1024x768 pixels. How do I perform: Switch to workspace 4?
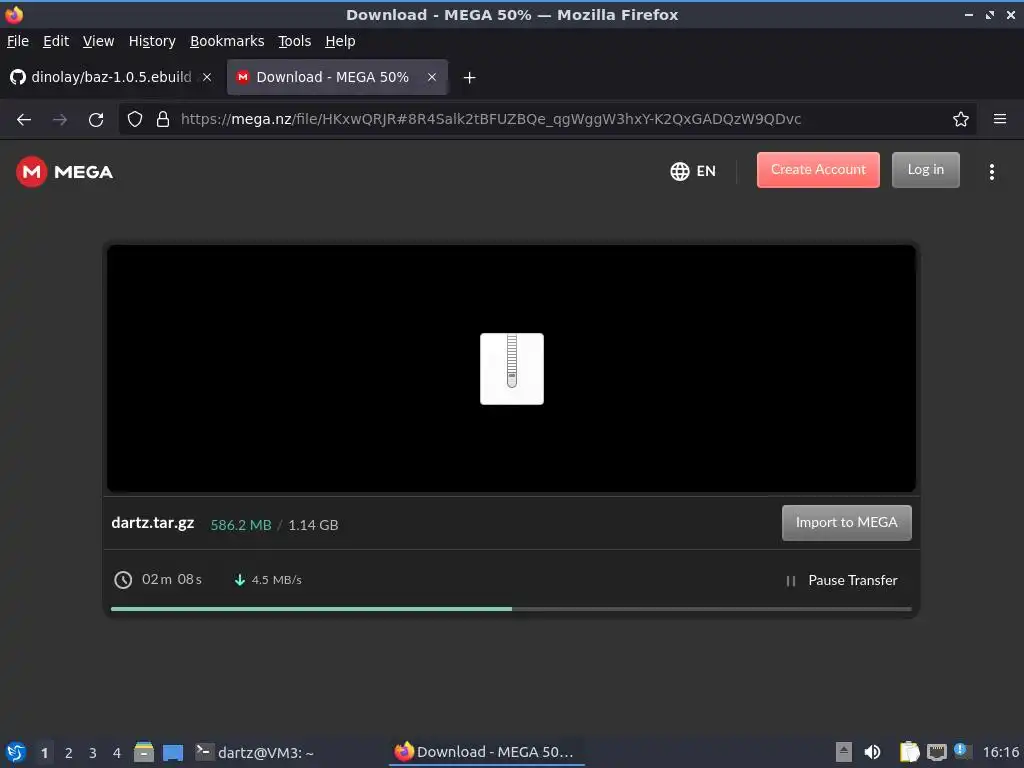[x=117, y=753]
